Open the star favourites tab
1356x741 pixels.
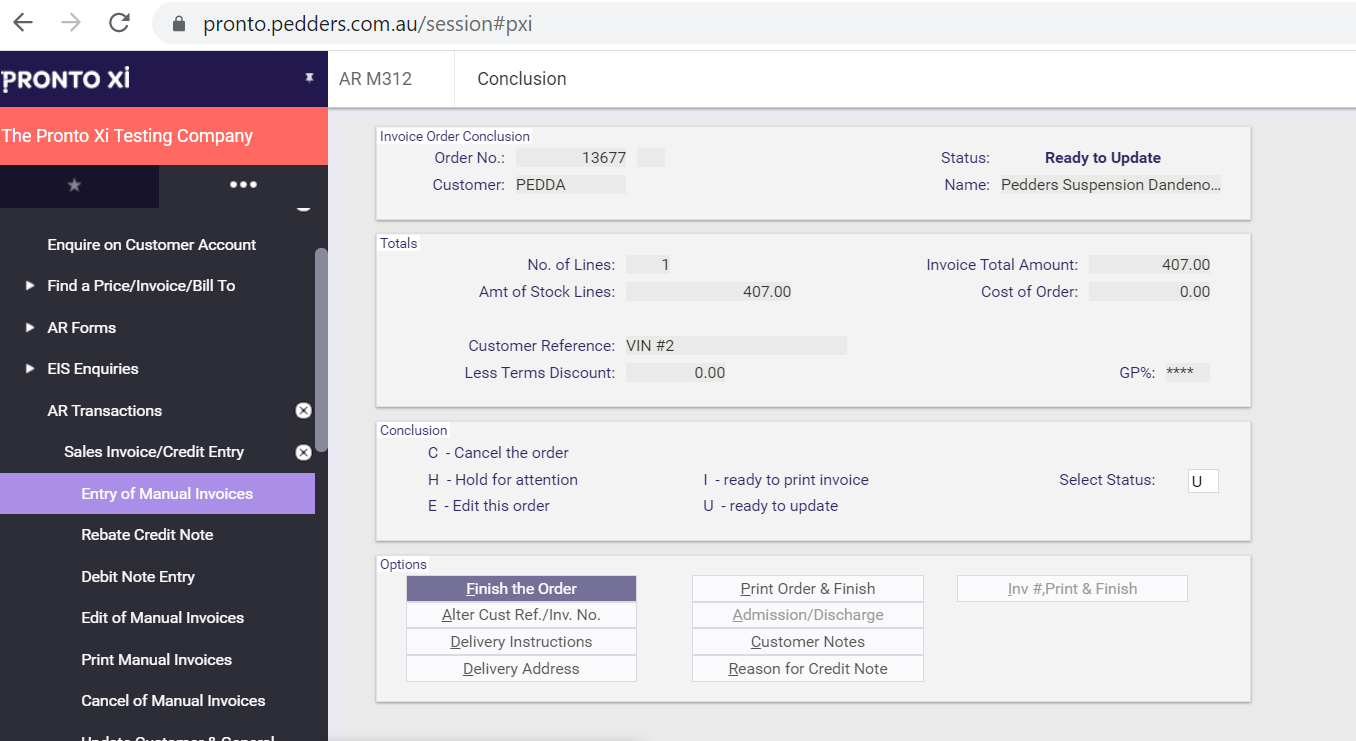[x=74, y=185]
